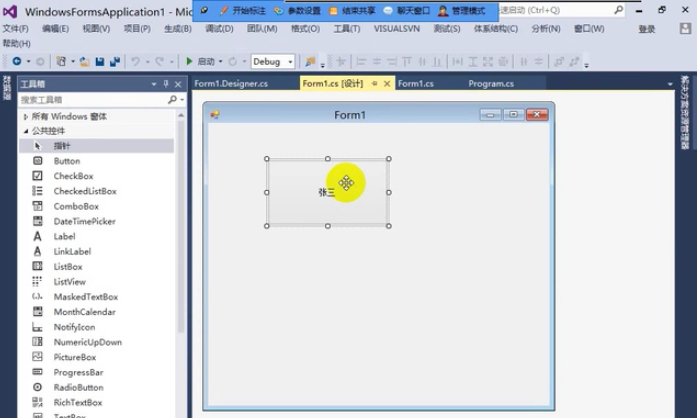
Task: Click the pin icon on Form1.cs [设计] tab
Action: [x=374, y=84]
